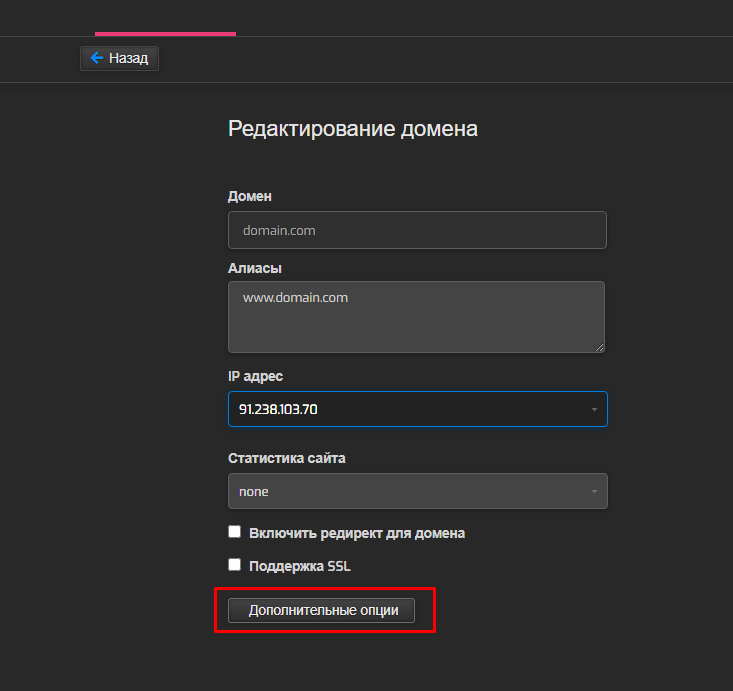Focus the Домен field showing domain.com
Image resolution: width=733 pixels, height=691 pixels.
coord(417,230)
